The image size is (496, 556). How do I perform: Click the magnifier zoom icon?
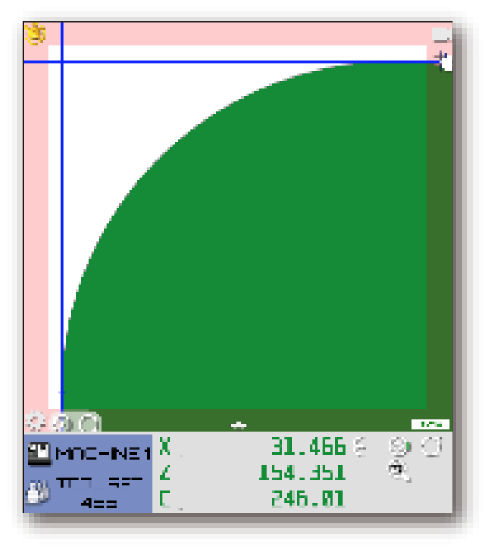click(399, 471)
